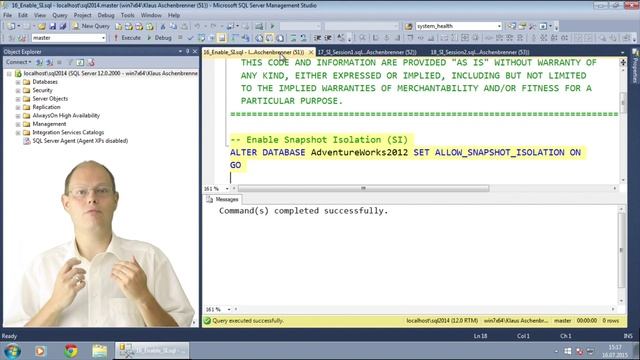Click the Start debugging play icon
The width and height of the screenshot is (640, 360).
click(272, 26)
